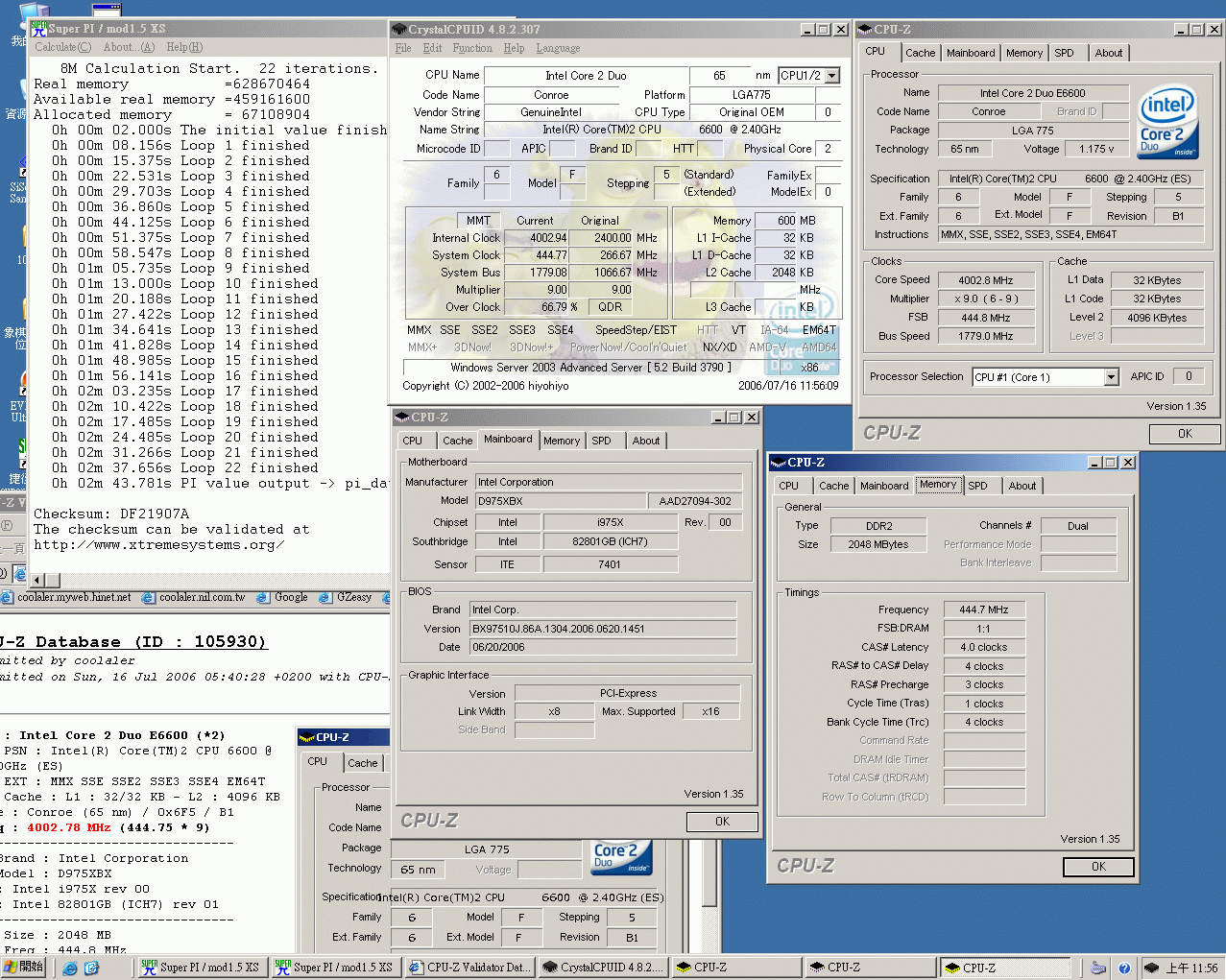The height and width of the screenshot is (980, 1226).
Task: Click the Database ID : 105930 heading
Action: (x=132, y=642)
